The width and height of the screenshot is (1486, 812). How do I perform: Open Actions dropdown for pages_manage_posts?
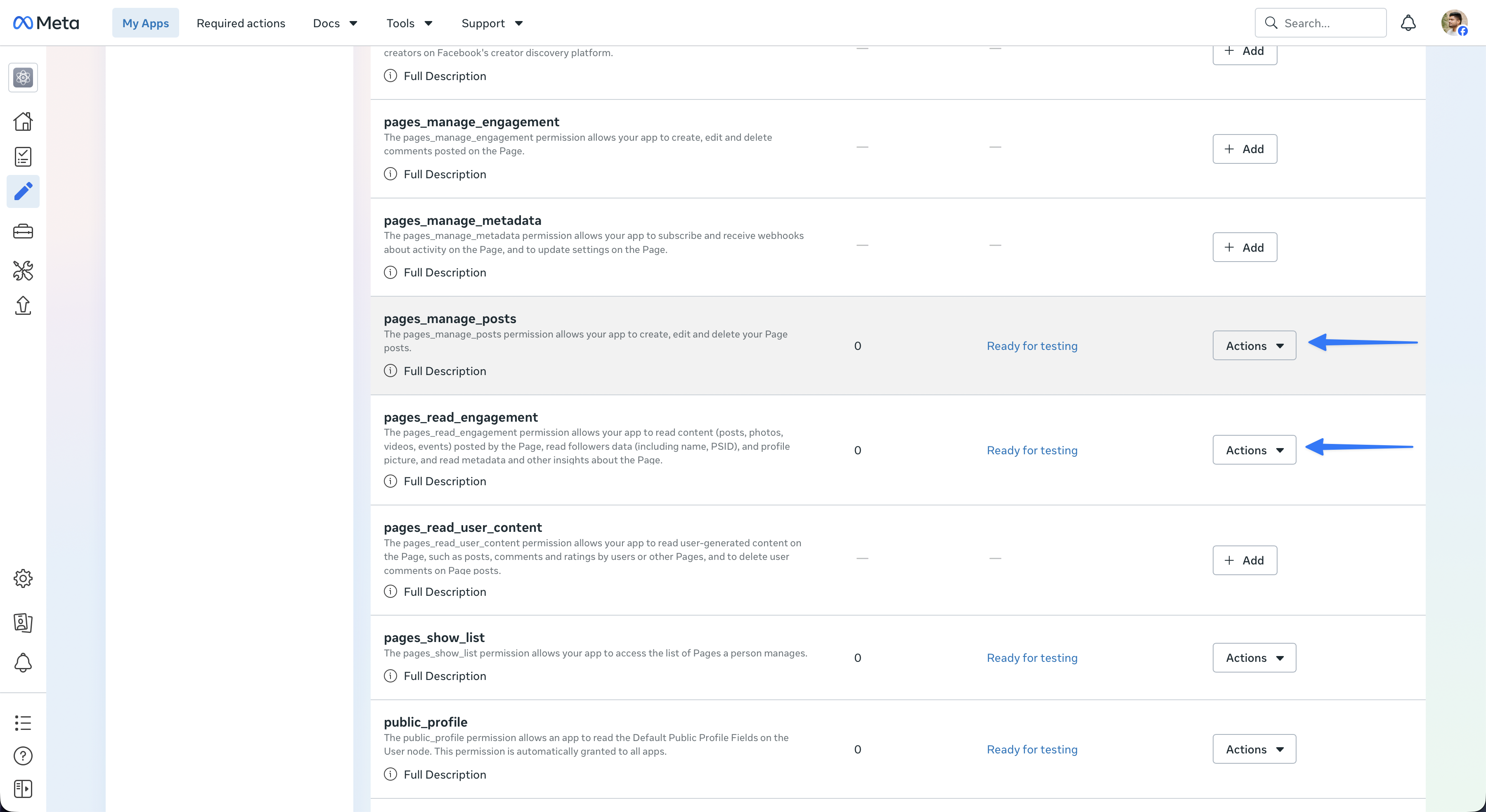[x=1254, y=345]
